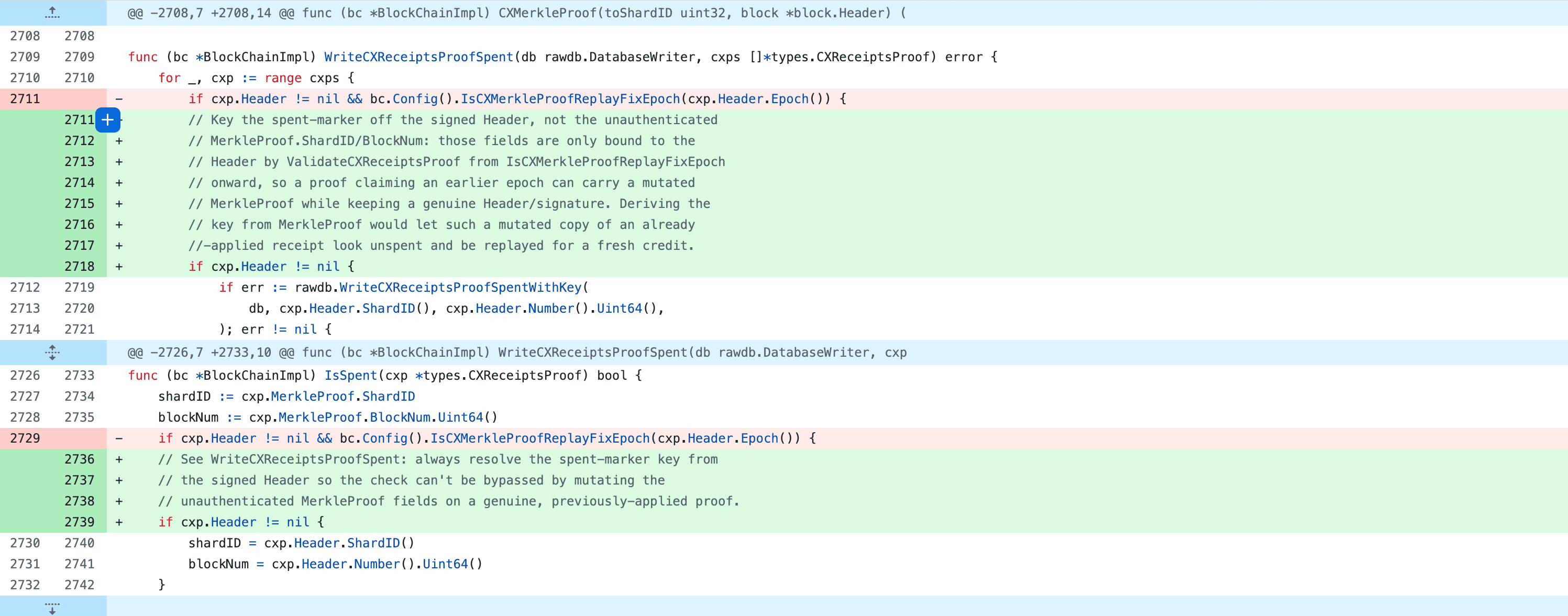This screenshot has height=616, width=1568.
Task: Click the comment 'the signed Header so the check can't be bypassed'
Action: (x=412, y=480)
